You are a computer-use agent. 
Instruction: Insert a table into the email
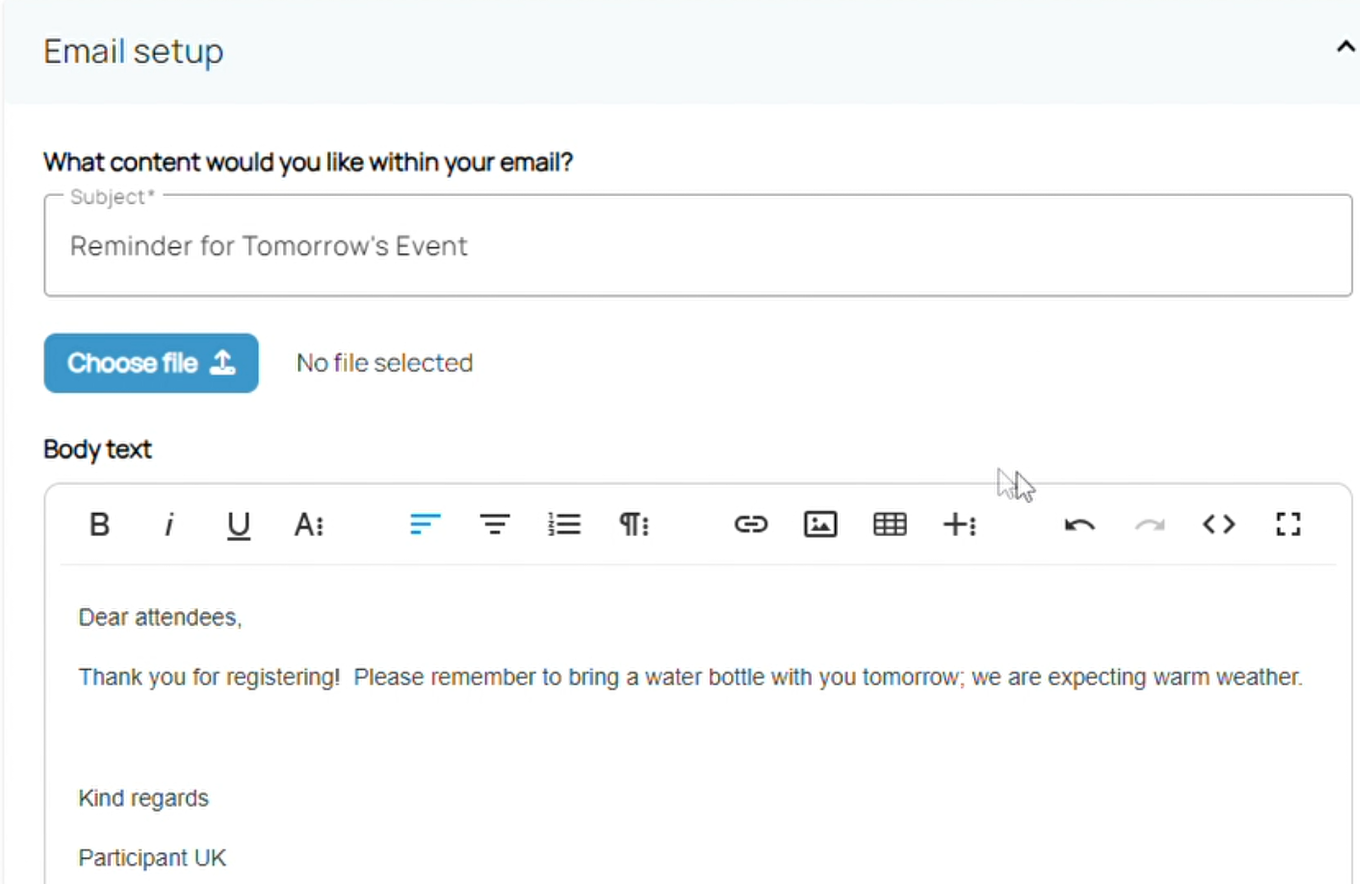tap(889, 524)
